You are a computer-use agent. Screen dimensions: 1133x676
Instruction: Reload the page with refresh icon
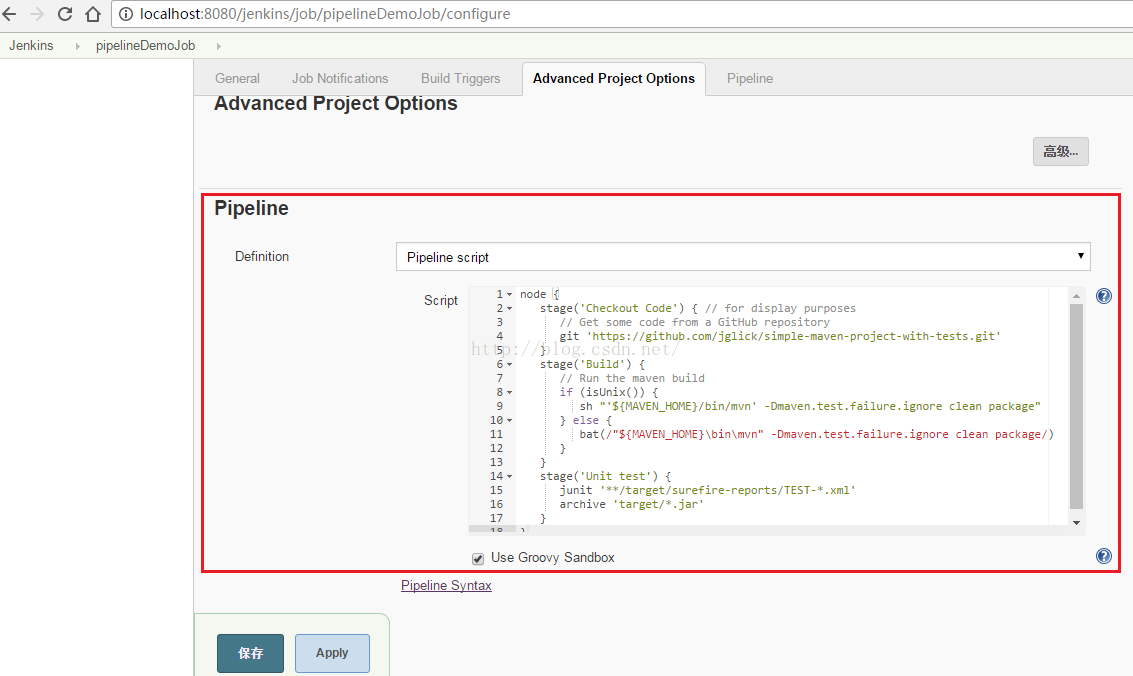[x=65, y=14]
